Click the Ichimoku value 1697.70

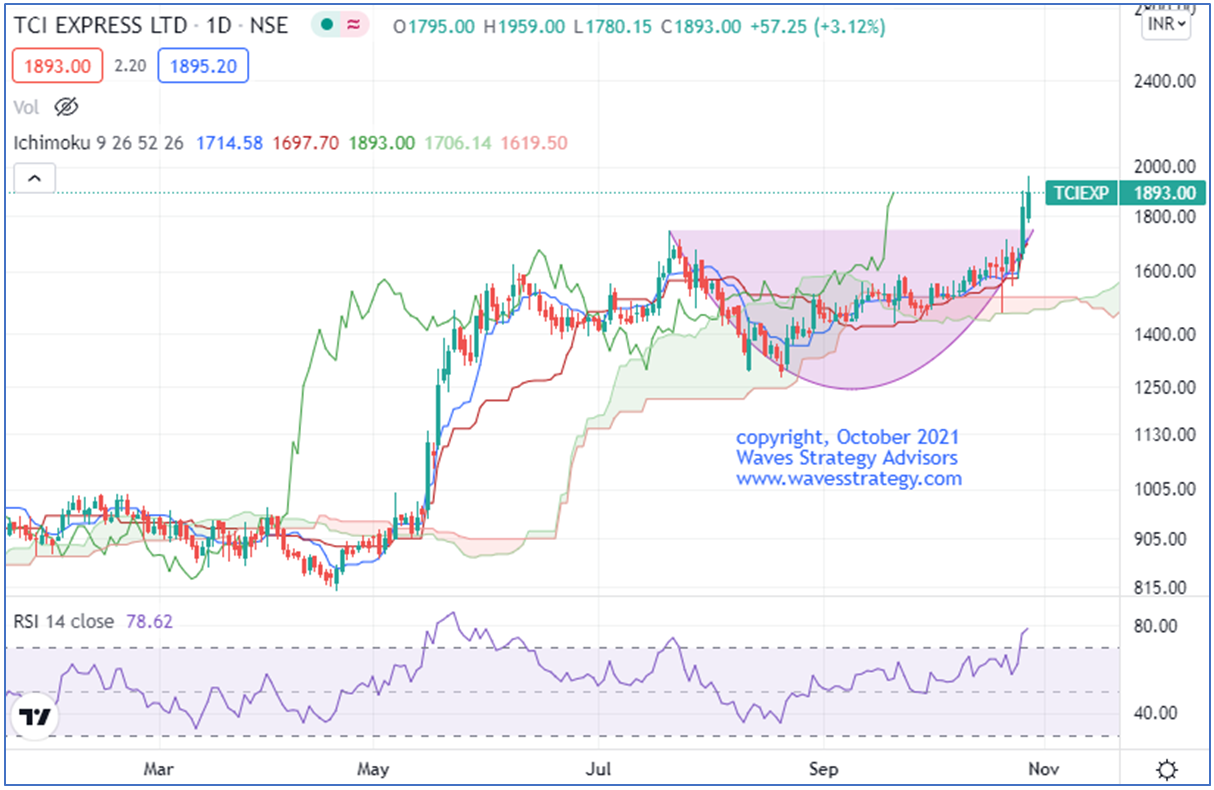point(306,143)
